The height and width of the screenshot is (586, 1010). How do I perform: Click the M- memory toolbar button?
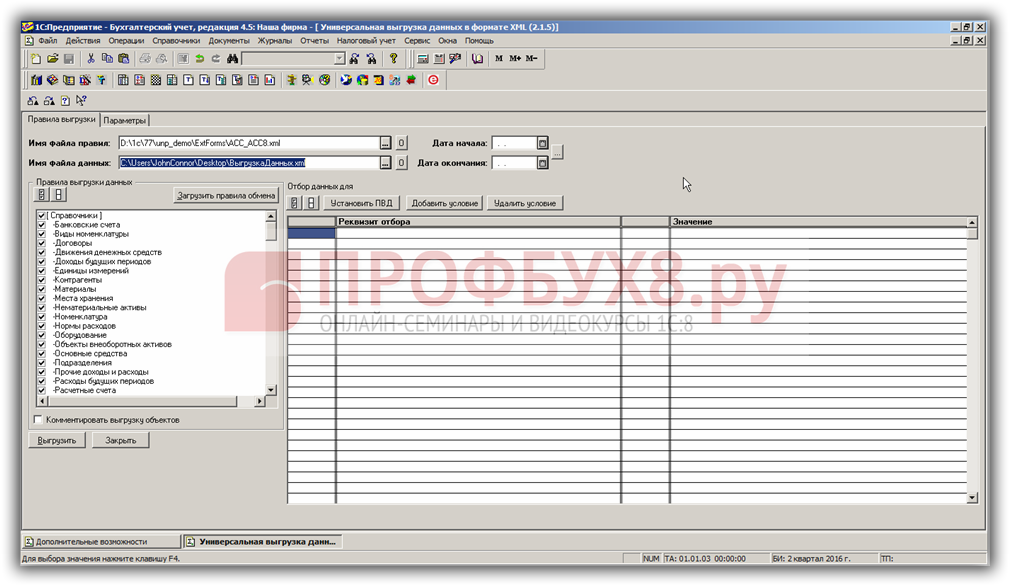[x=531, y=59]
